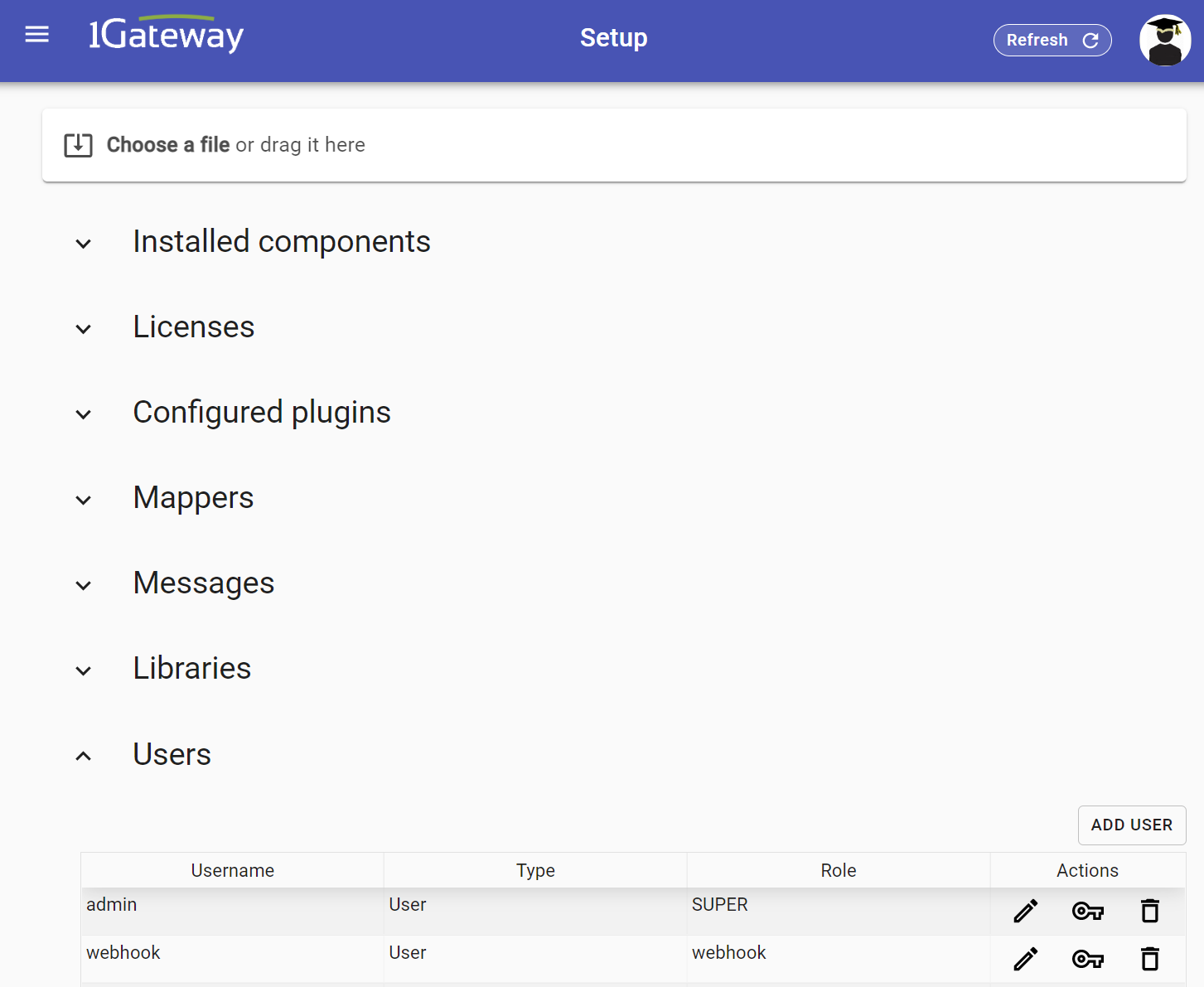Viewport: 1204px width, 987px height.
Task: Edit the webhook user
Action: 1025,959
